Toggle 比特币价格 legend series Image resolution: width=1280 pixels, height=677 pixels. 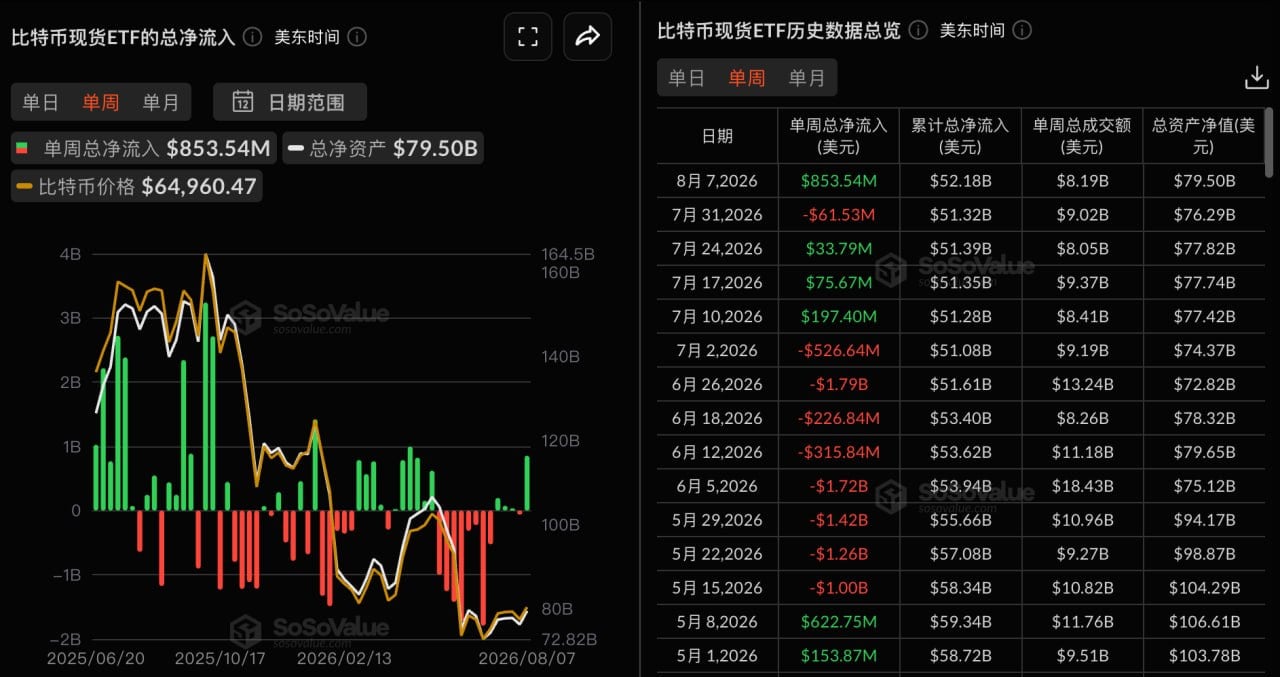136,186
